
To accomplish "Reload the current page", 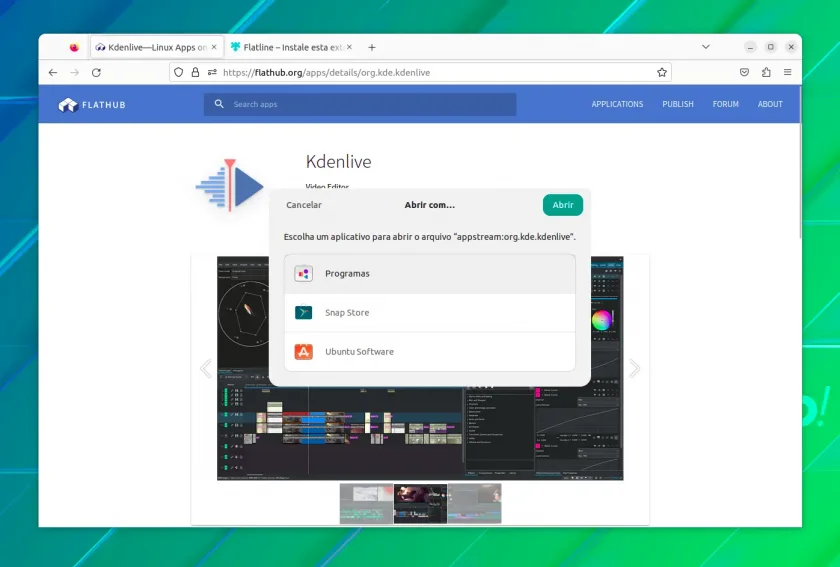I will tap(96, 72).
